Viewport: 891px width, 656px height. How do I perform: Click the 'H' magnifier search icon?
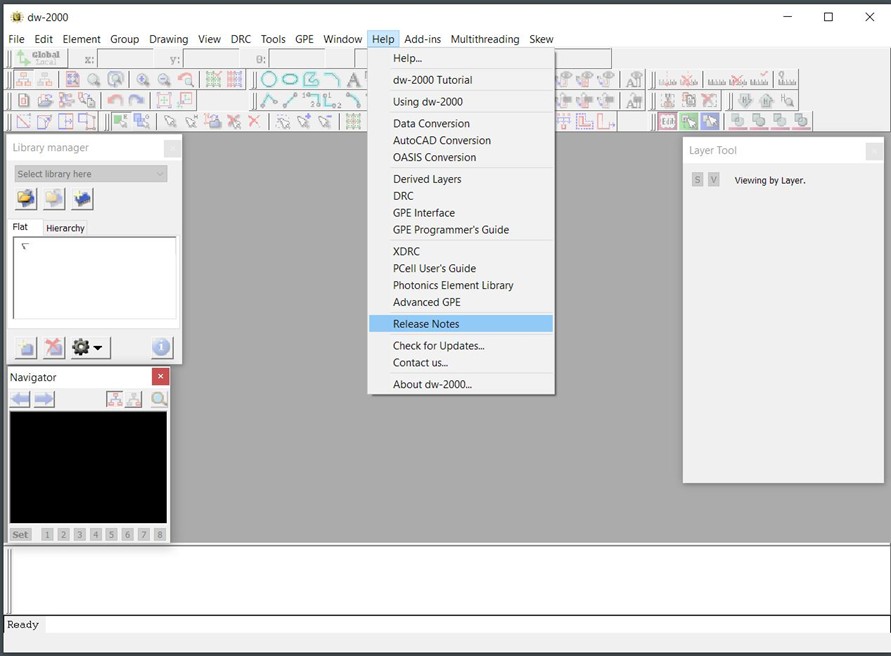[x=787, y=101]
